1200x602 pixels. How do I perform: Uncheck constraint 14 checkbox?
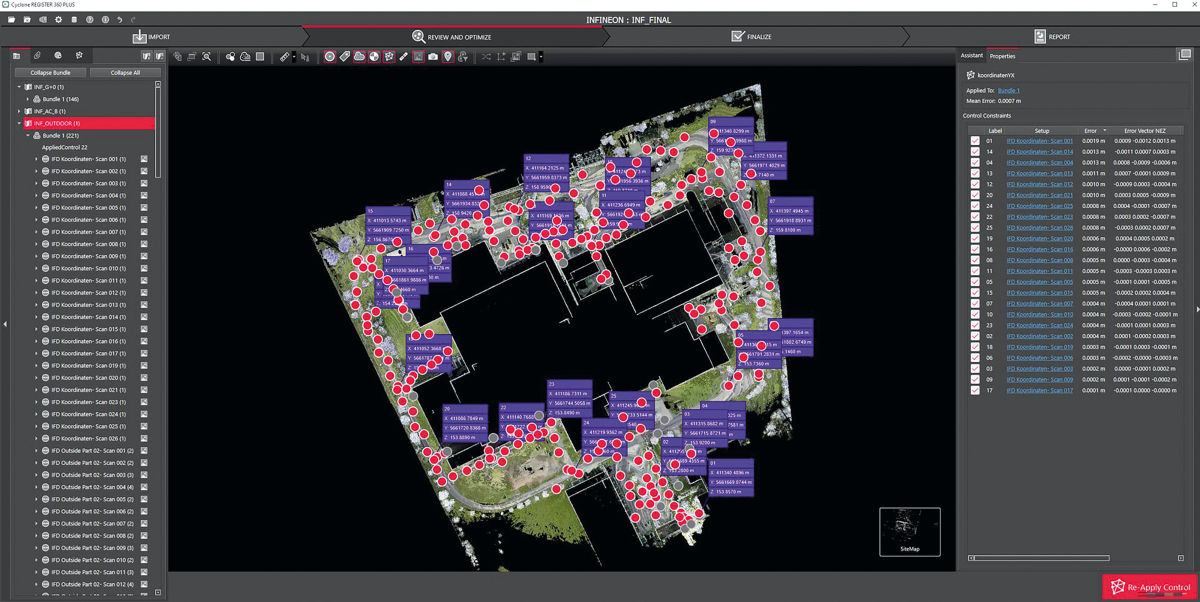(x=975, y=152)
